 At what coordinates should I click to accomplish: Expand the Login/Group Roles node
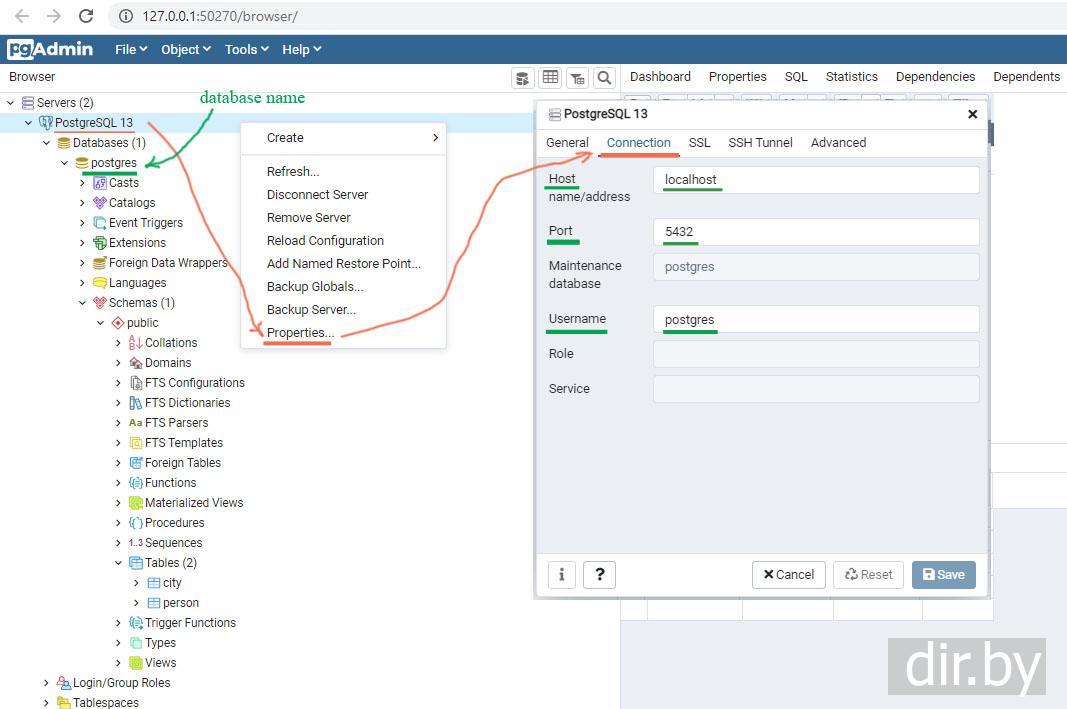click(x=46, y=683)
